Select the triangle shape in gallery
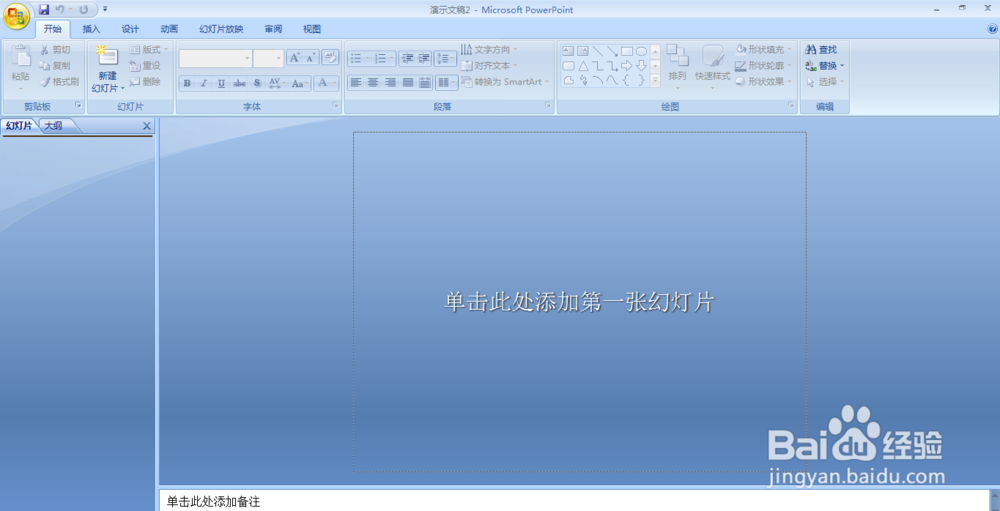1000x511 pixels. point(583,66)
